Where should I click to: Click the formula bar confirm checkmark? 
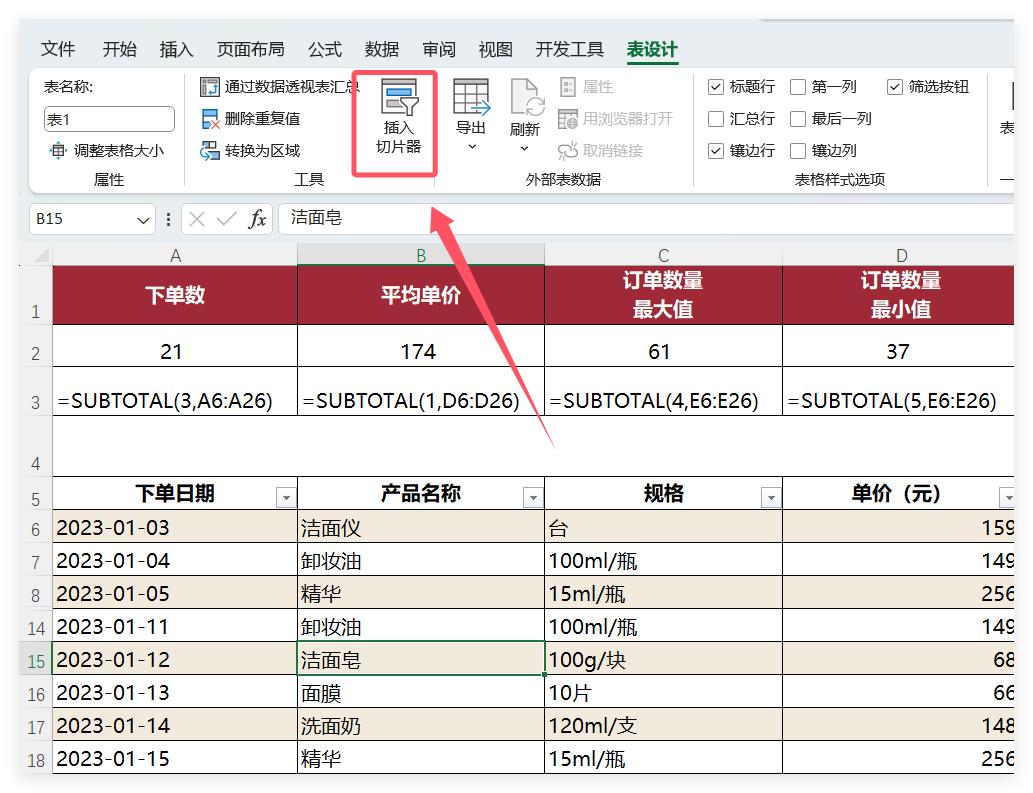[227, 219]
